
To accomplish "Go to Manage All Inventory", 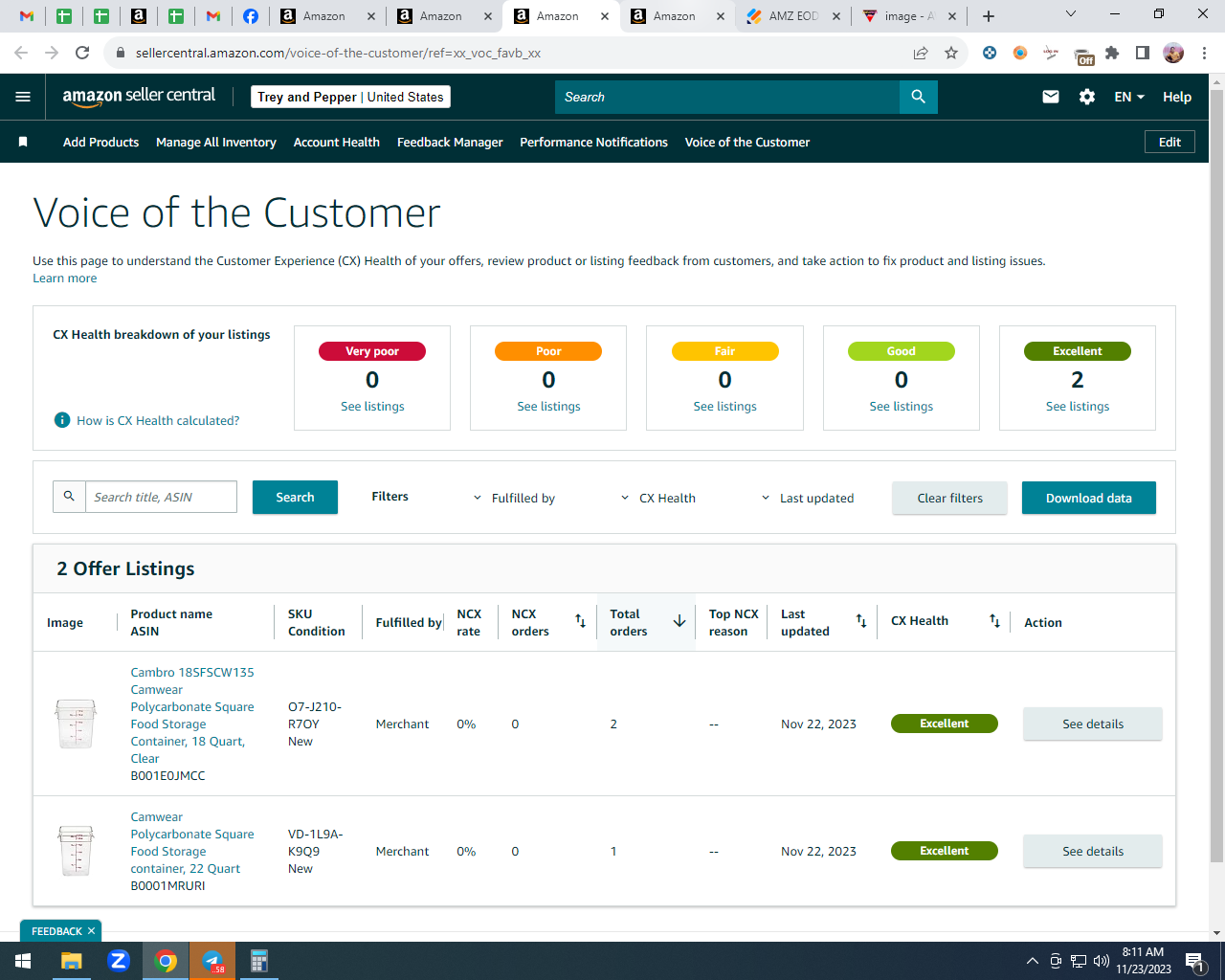I will click(x=216, y=142).
